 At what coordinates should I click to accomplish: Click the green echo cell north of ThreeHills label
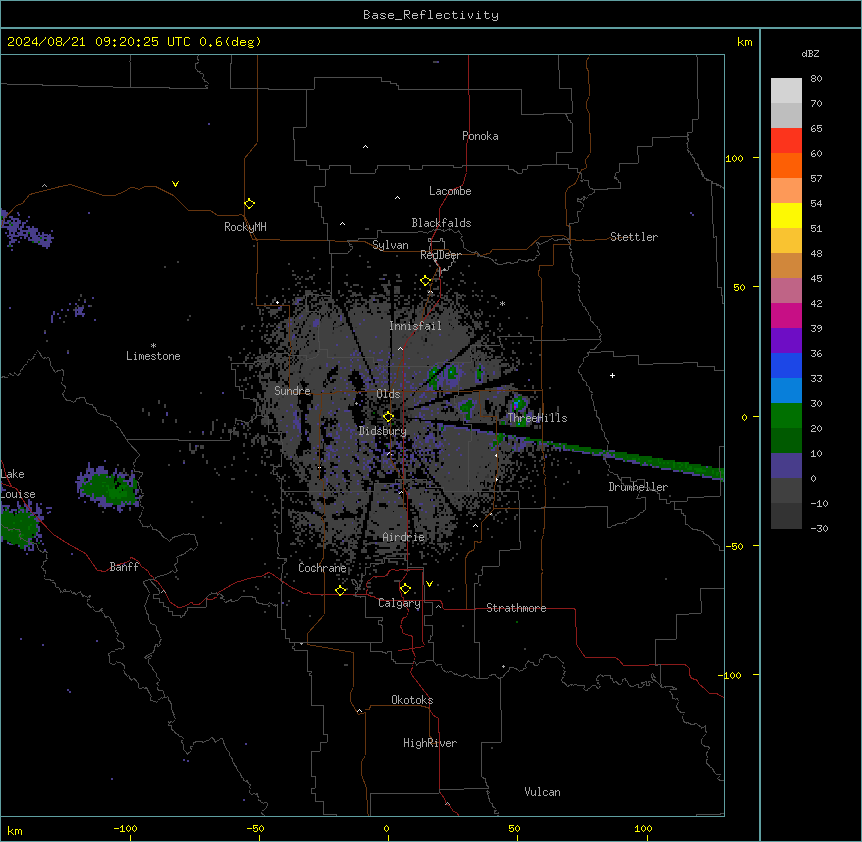tap(518, 404)
